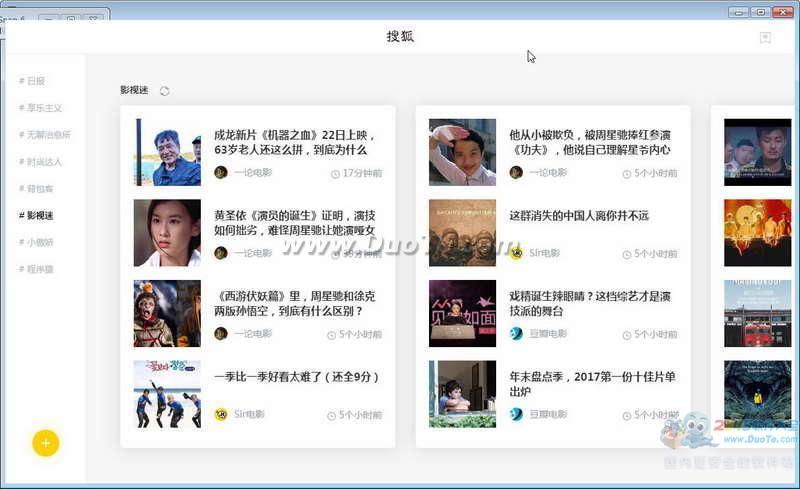Read the 年末盘点季 2017 十佳片单 article
Image resolution: width=800 pixels, height=489 pixels.
[x=592, y=384]
